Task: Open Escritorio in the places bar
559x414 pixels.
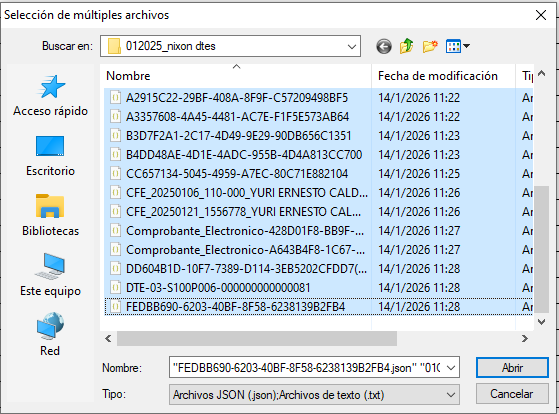Action: point(51,156)
